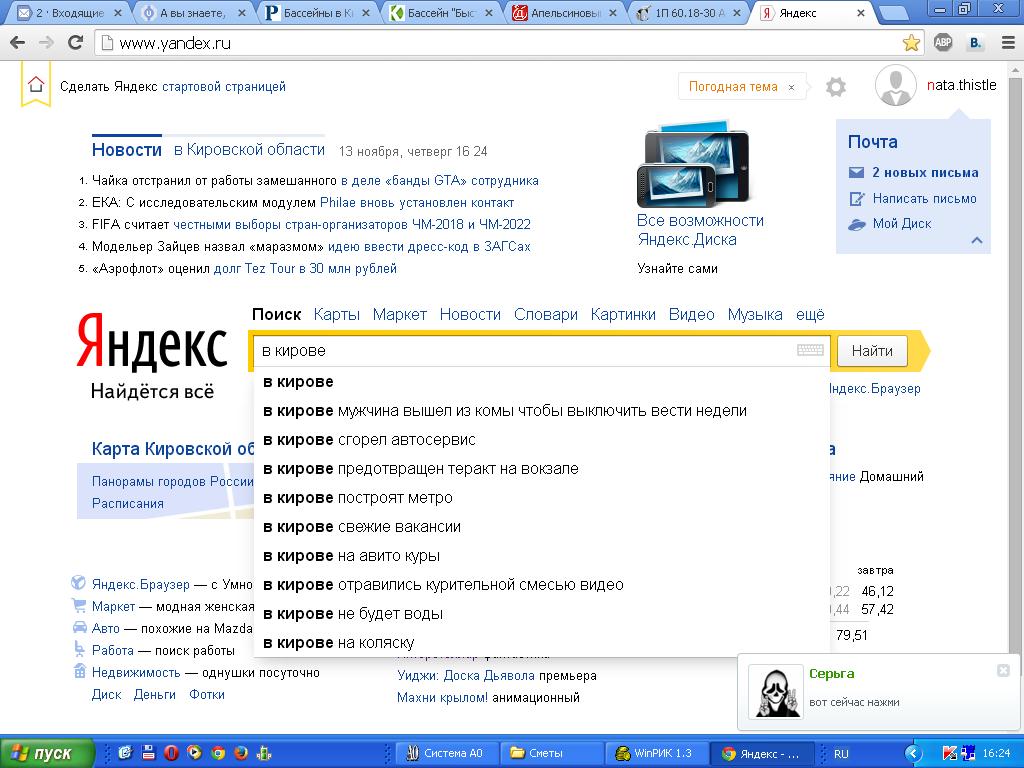Switch to the Бассейны в Ки tab

(x=317, y=12)
